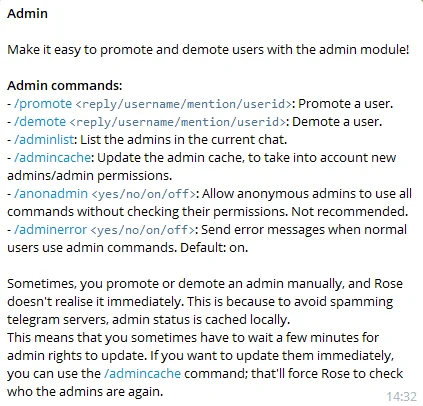Open the /adminlist command link
The height and width of the screenshot is (406, 423).
pyautogui.click(x=44, y=140)
